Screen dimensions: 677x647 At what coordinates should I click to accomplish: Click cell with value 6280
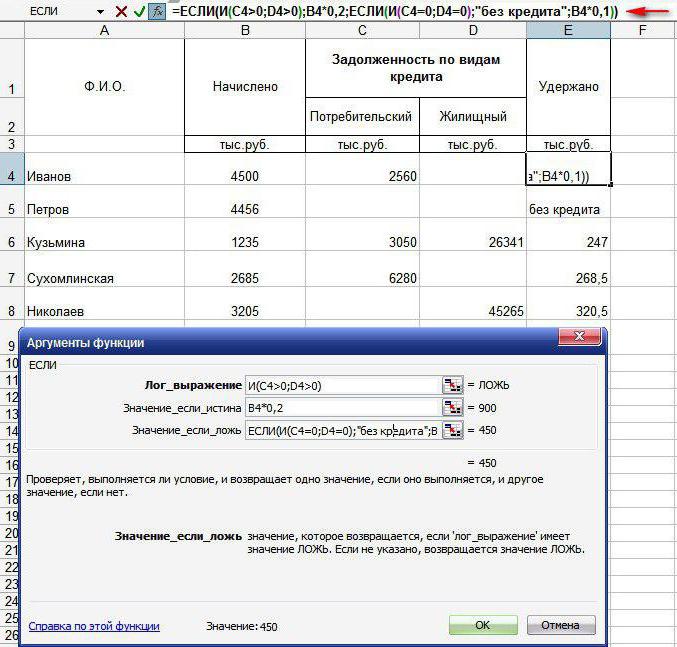pos(362,269)
